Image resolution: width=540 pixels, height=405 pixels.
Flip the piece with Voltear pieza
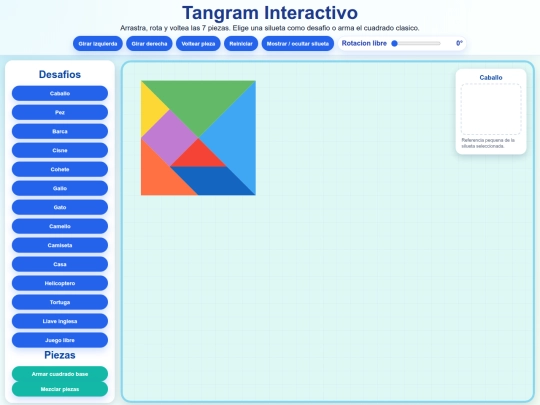198,44
